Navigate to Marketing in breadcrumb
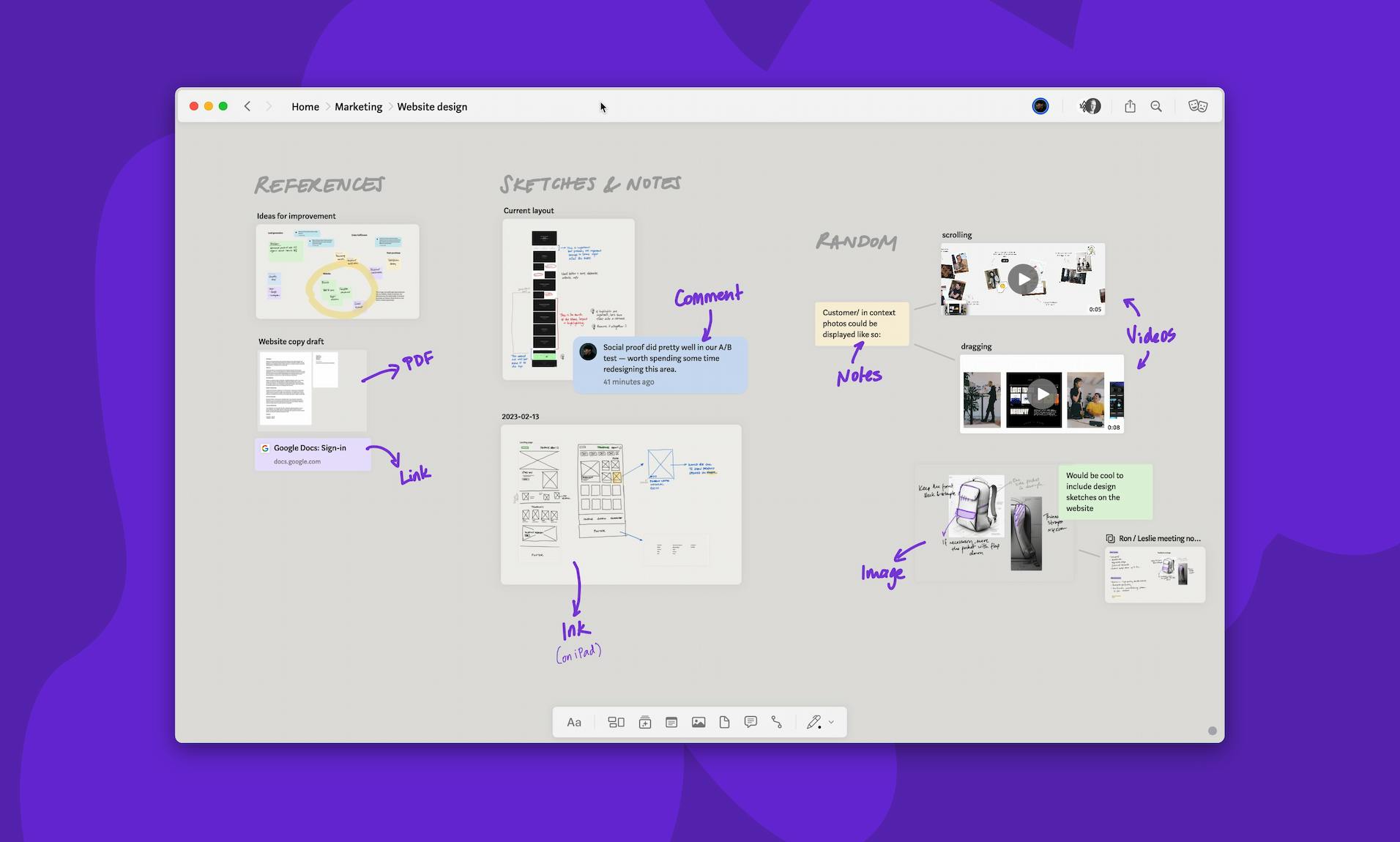This screenshot has height=842, width=1400. tap(359, 107)
